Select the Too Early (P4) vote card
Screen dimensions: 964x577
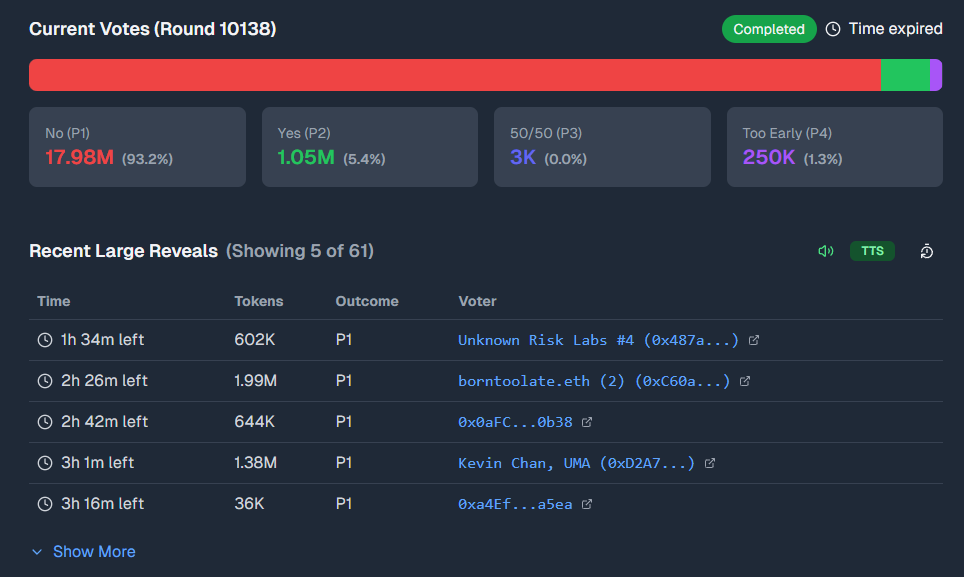pos(834,147)
